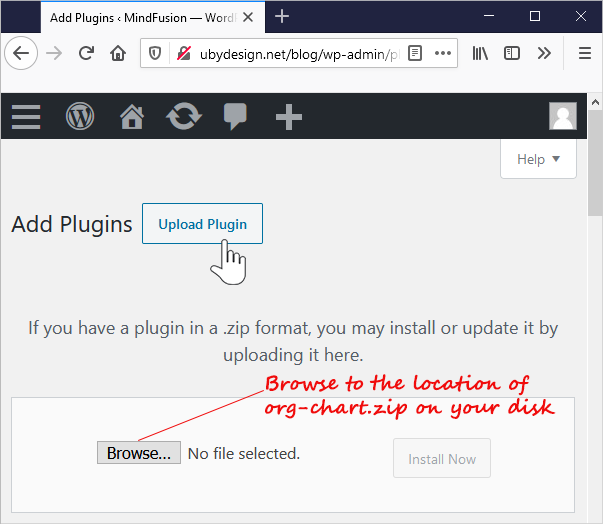Open page actions three-dot menu
The image size is (603, 524).
[x=443, y=53]
